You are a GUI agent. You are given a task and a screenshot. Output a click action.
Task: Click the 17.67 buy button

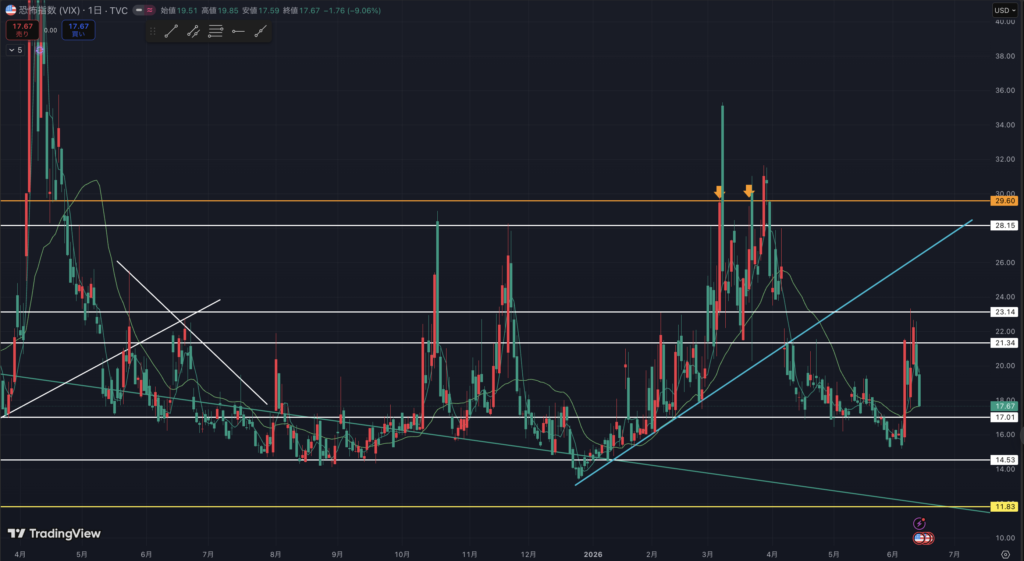78,30
